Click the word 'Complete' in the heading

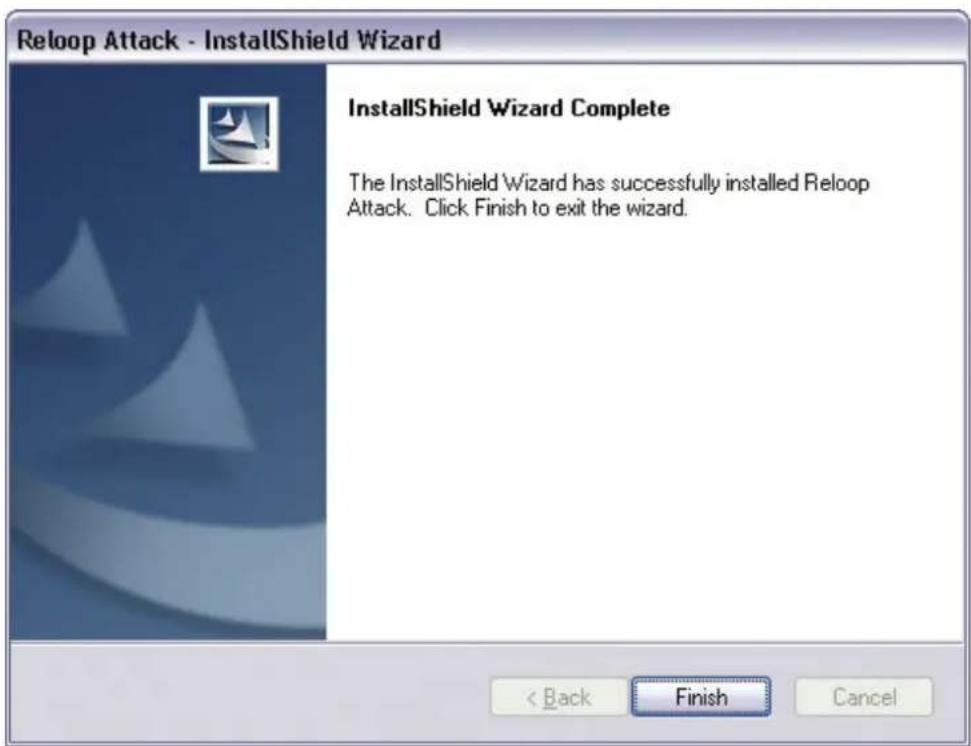click(x=620, y=108)
